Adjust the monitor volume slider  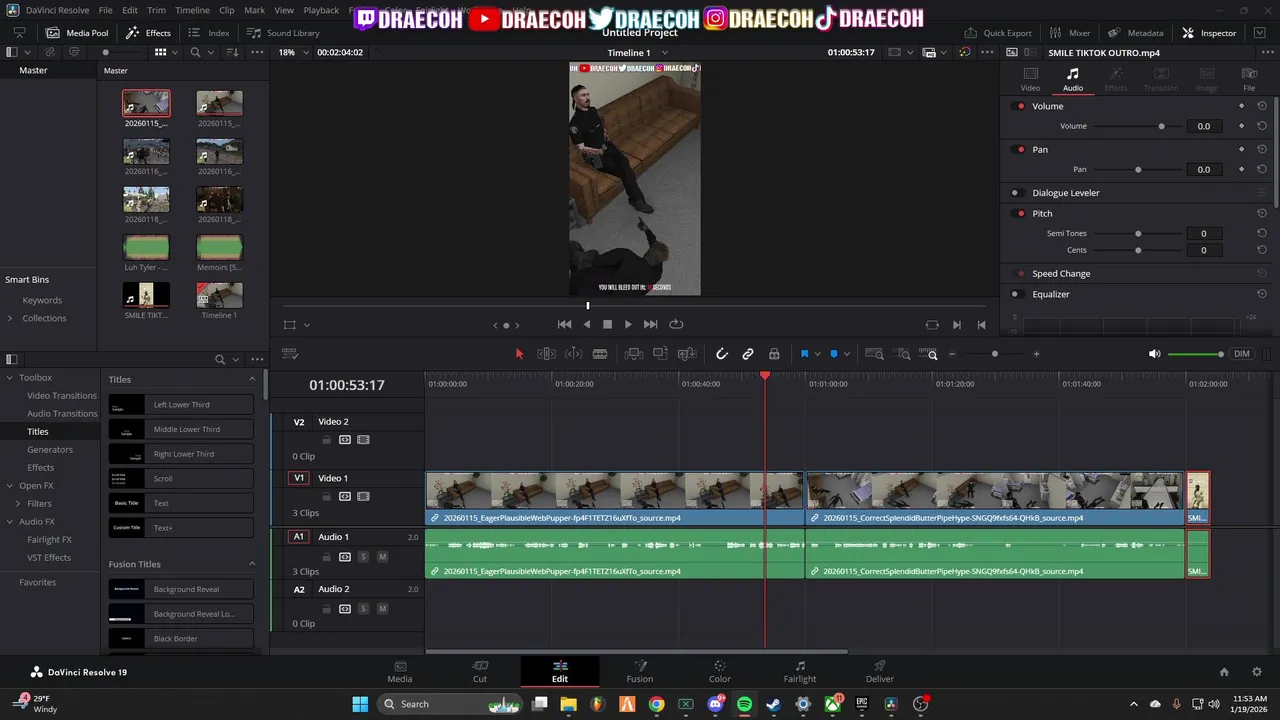point(1196,354)
